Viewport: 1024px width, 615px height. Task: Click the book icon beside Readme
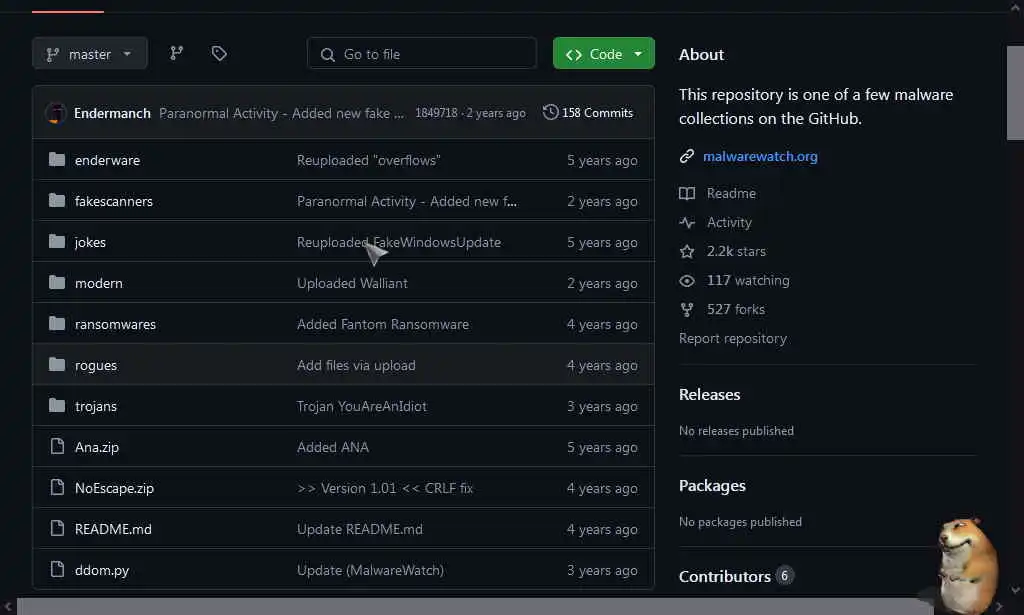coord(687,193)
